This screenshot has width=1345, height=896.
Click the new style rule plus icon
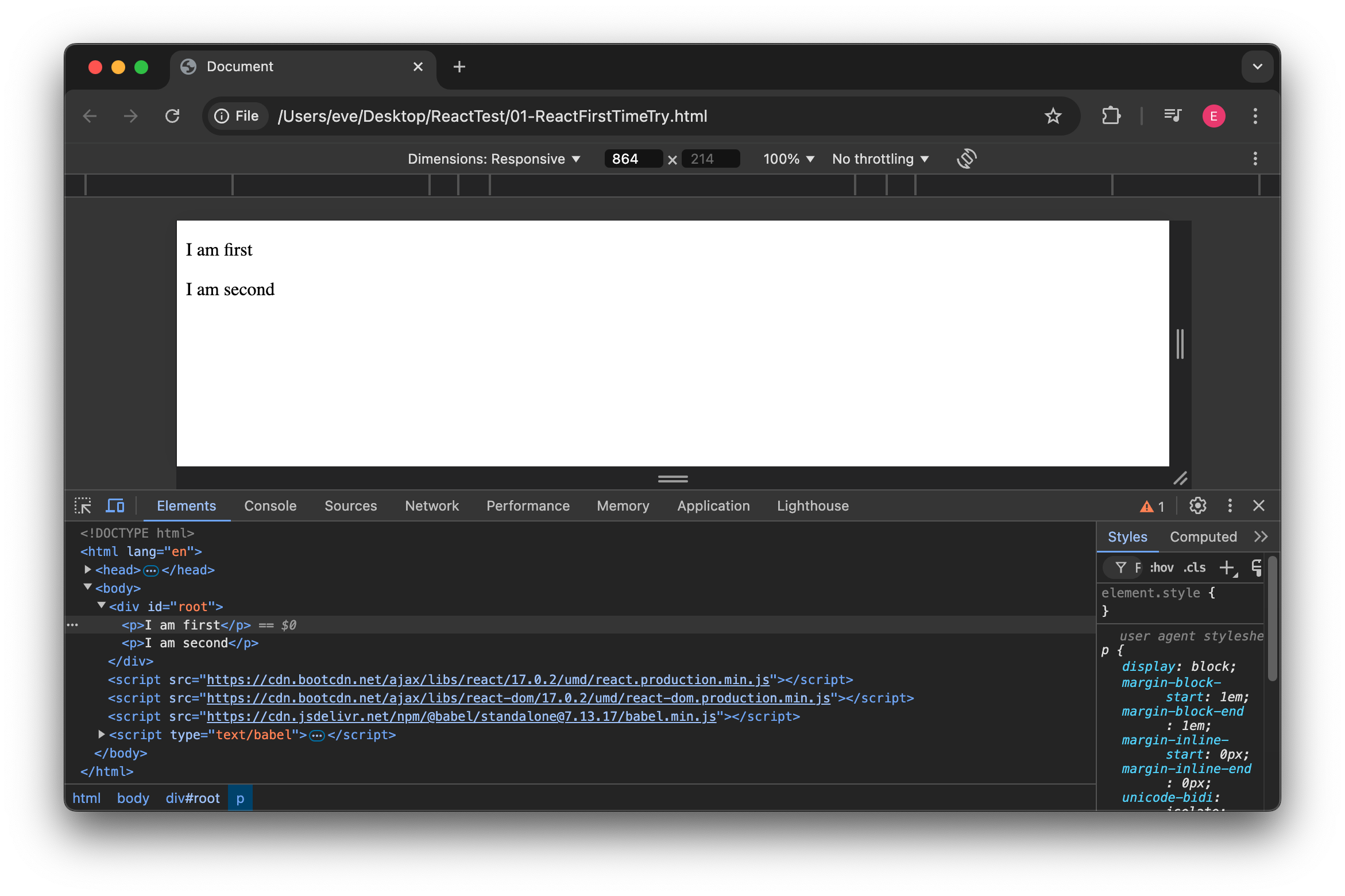tap(1228, 567)
